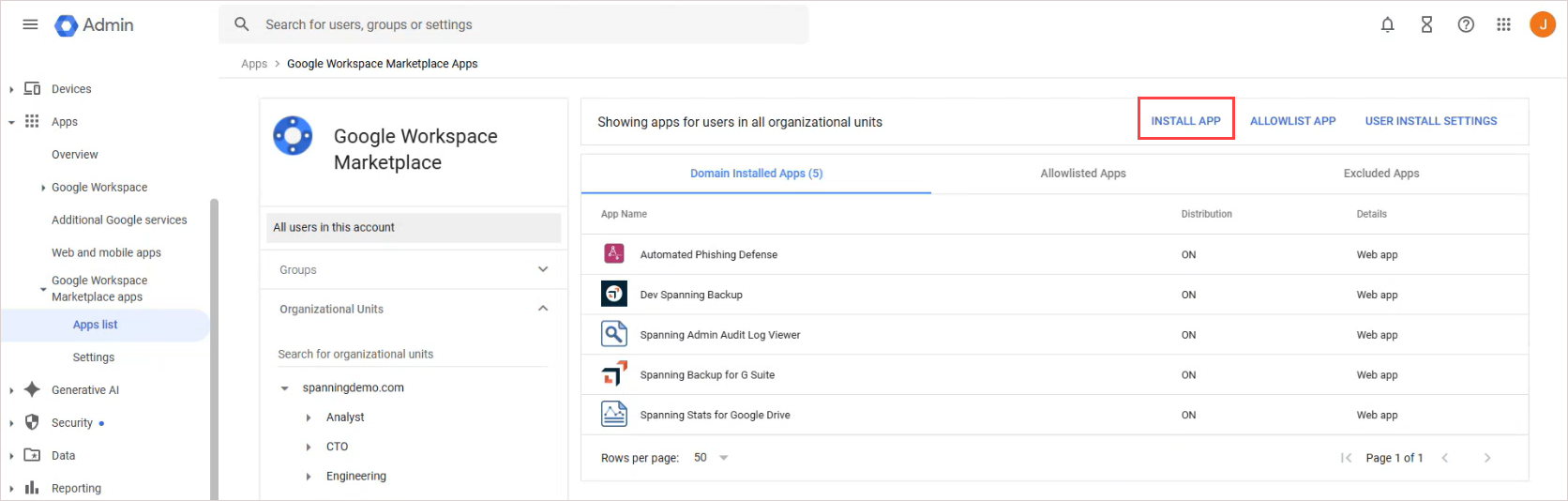Click Spanning Backup for G Suite name

(707, 374)
